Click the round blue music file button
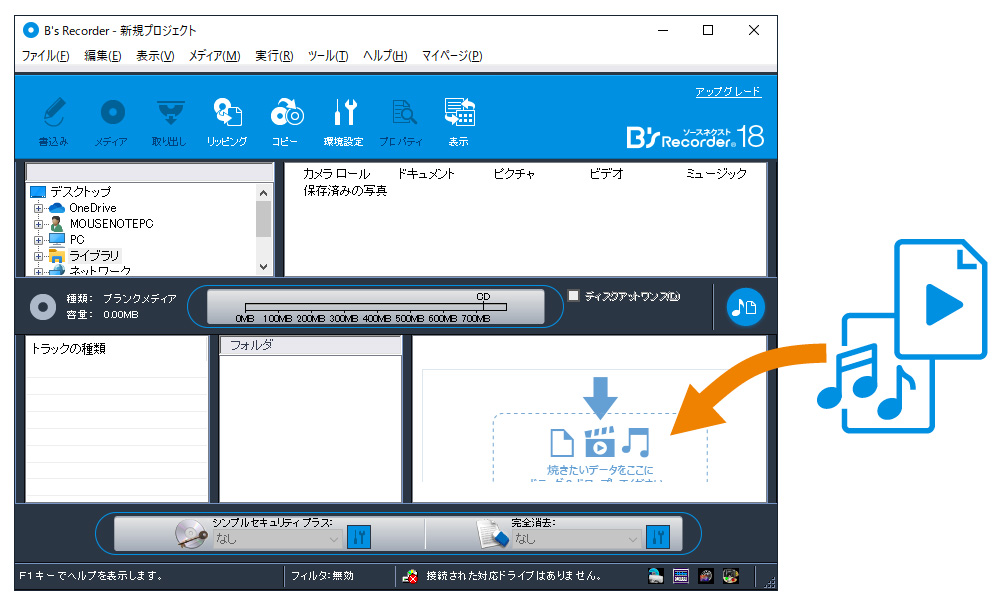The width and height of the screenshot is (1000, 600). point(745,307)
